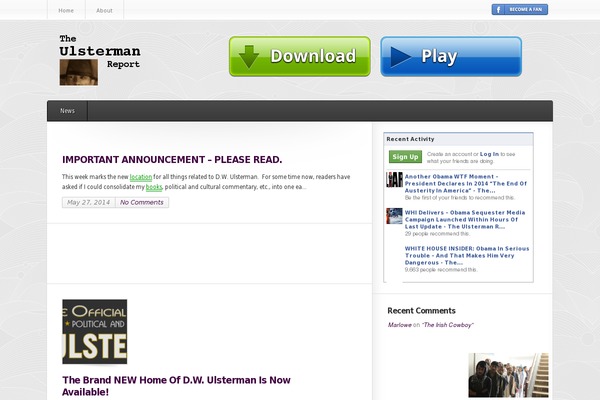Click '29 people recommend this' text
This screenshot has width=600, height=400.
437,233
